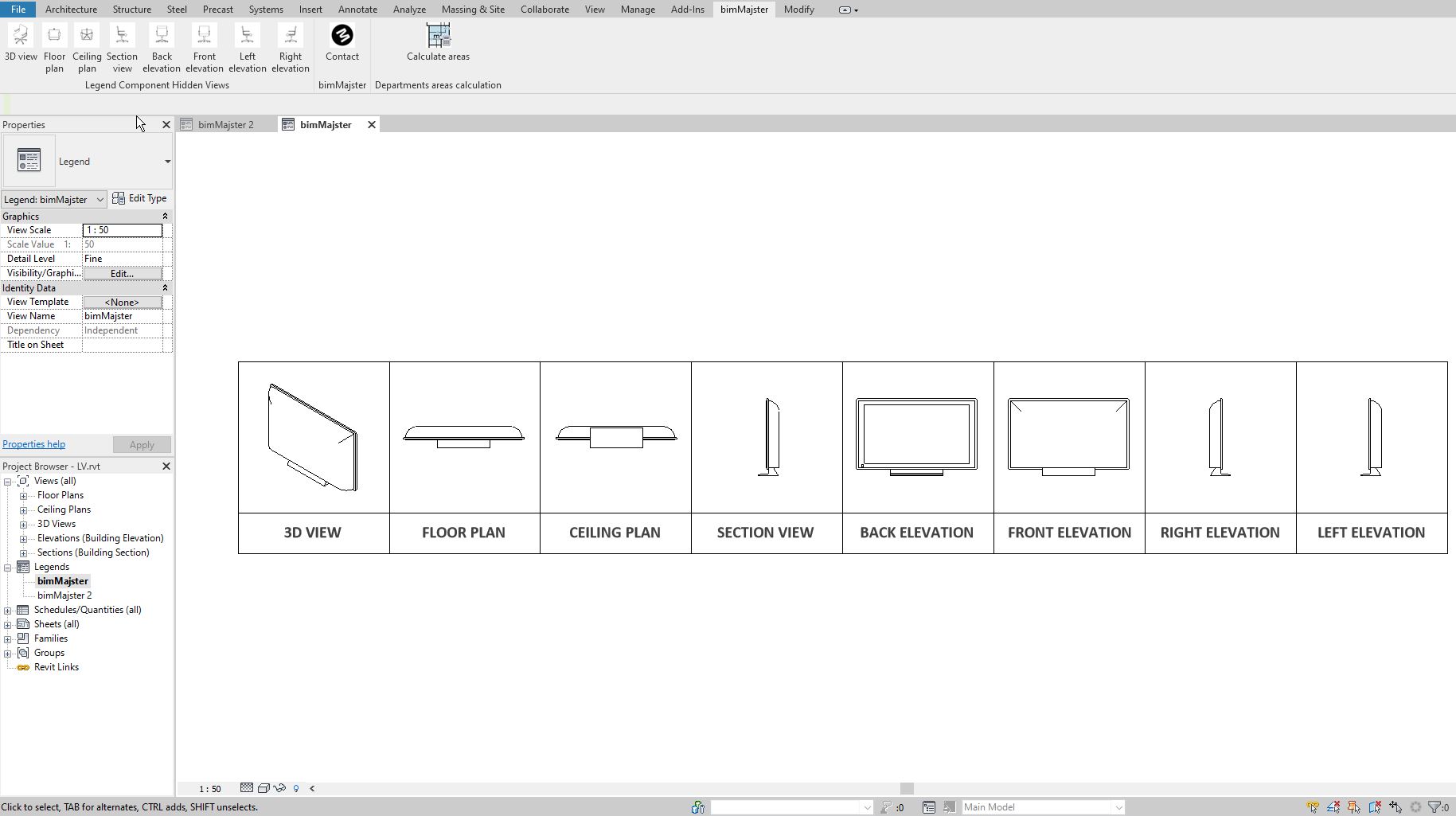Image resolution: width=1456 pixels, height=816 pixels.
Task: Click the Editing Requests icon
Action: (886, 807)
